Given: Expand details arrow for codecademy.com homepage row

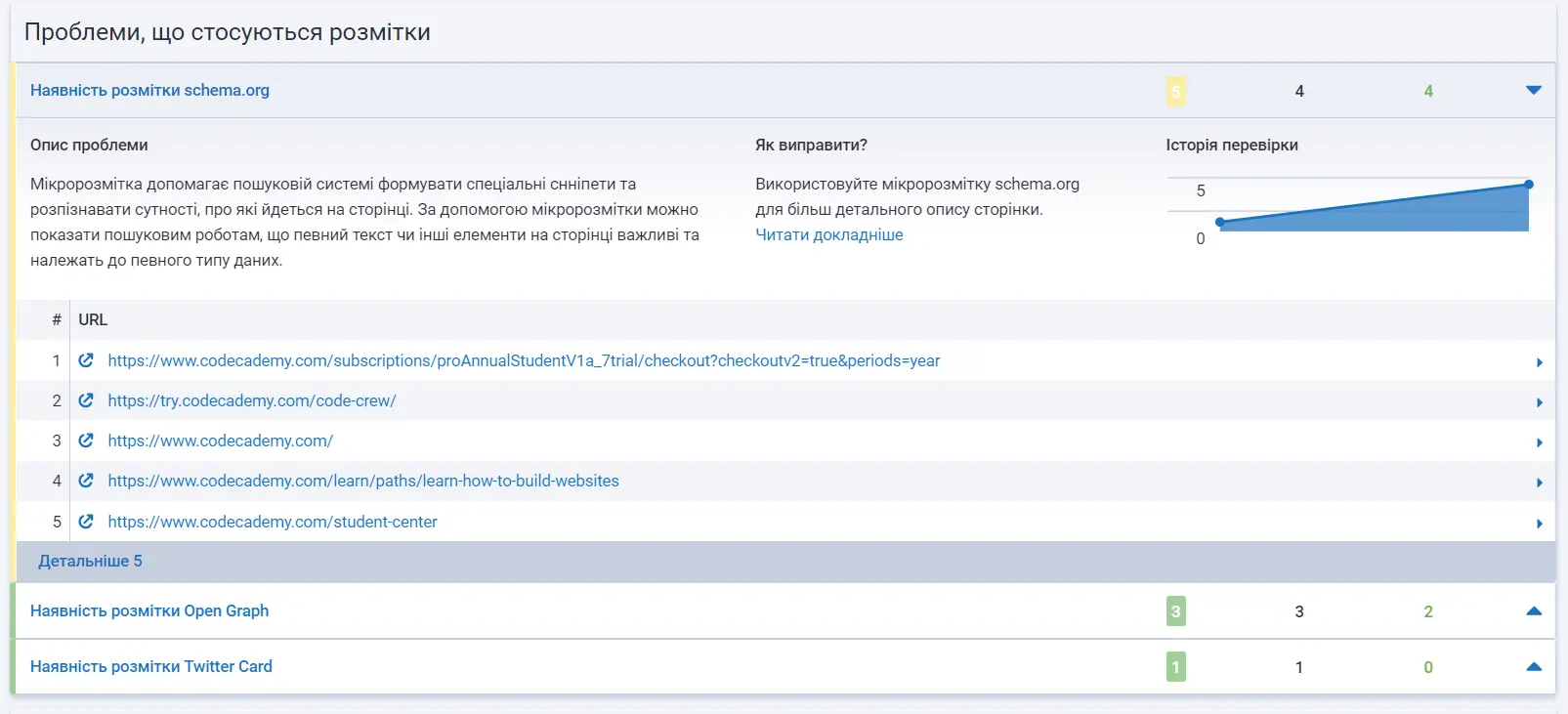Looking at the screenshot, I should click(x=1540, y=442).
